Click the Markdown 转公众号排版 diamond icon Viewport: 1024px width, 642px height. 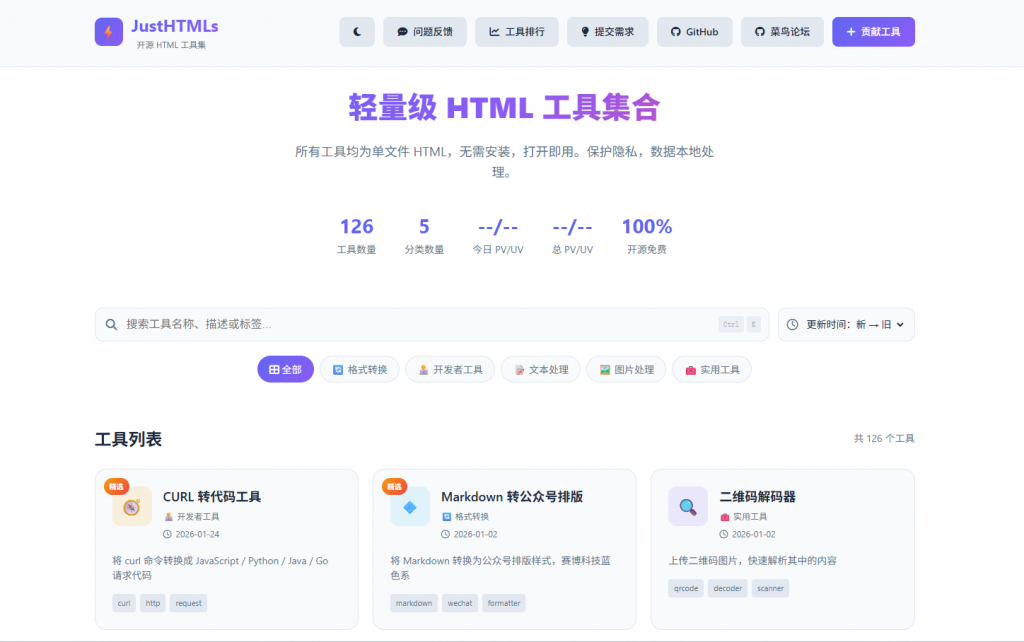[x=410, y=506]
